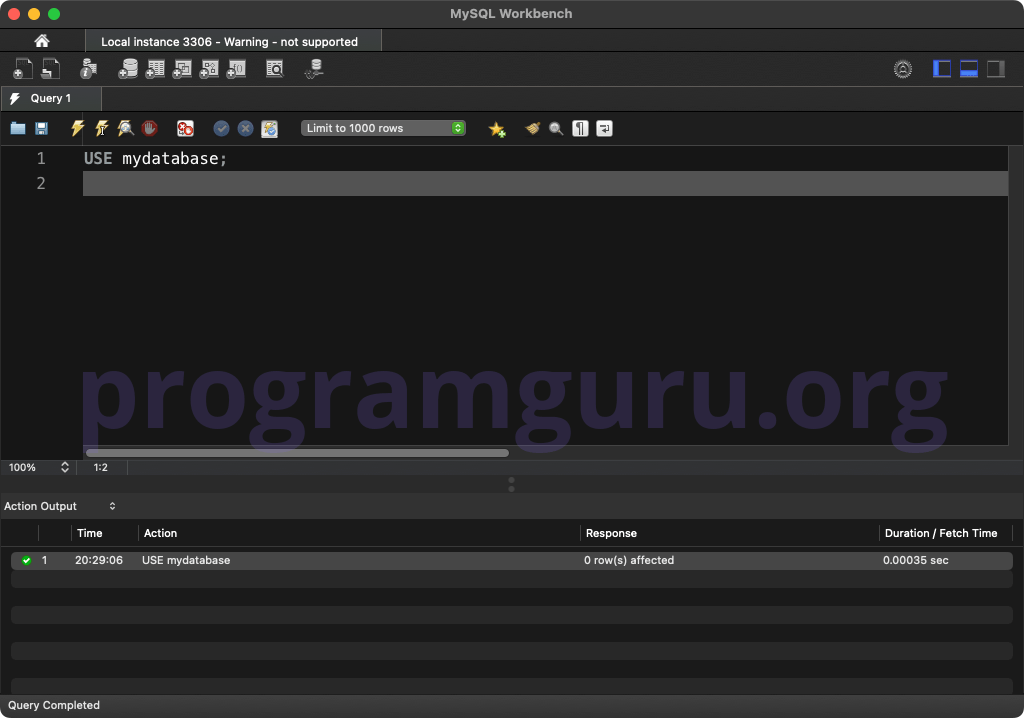Execute statement under the cursor
This screenshot has height=718, width=1024.
[102, 128]
